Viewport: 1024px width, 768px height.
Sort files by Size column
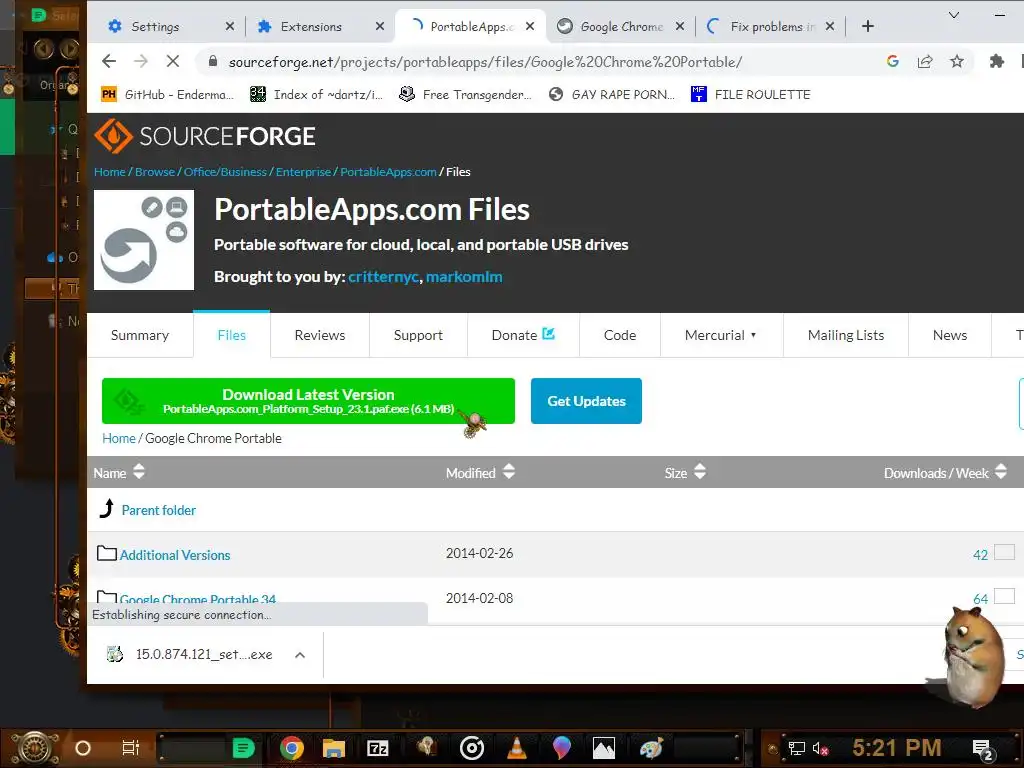click(685, 472)
